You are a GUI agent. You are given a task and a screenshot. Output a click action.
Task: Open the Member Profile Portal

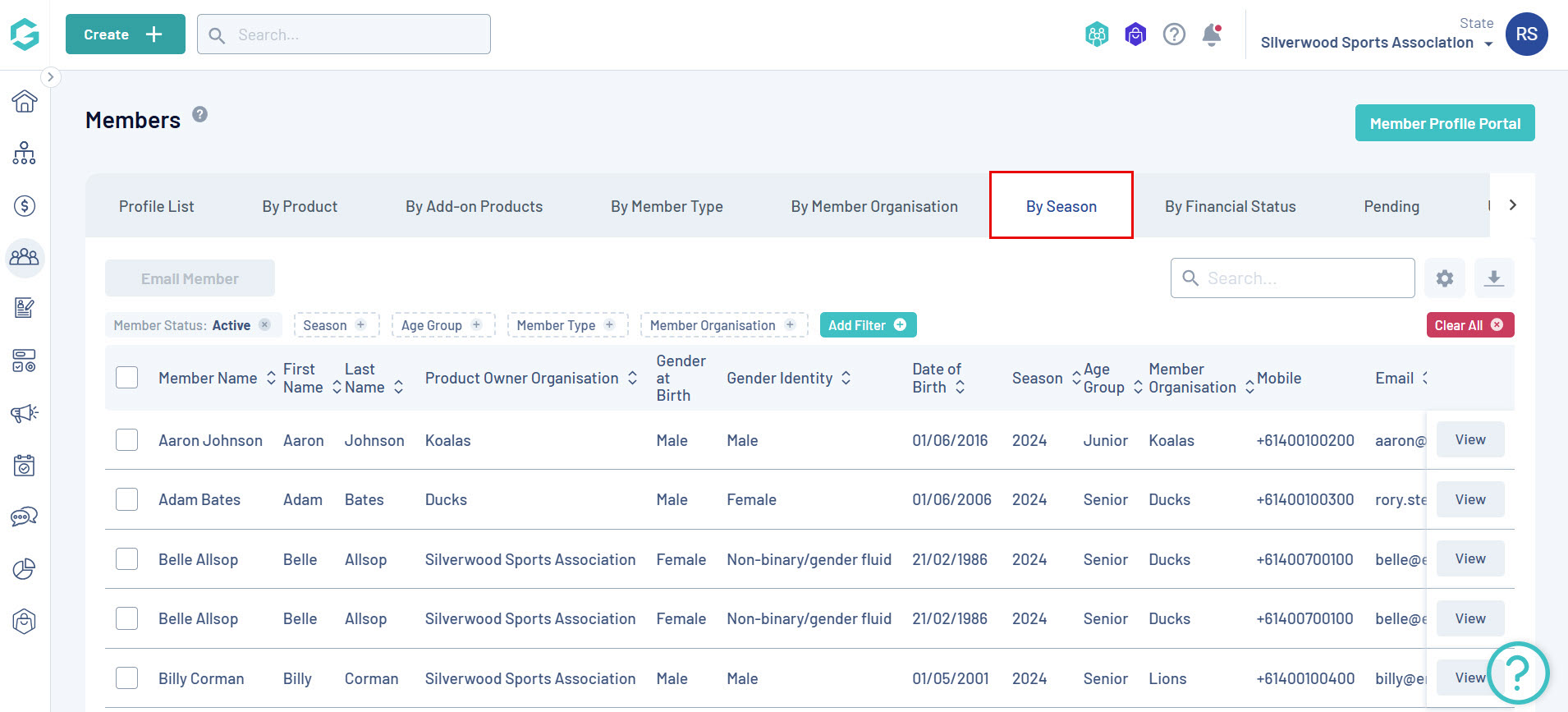coord(1445,123)
